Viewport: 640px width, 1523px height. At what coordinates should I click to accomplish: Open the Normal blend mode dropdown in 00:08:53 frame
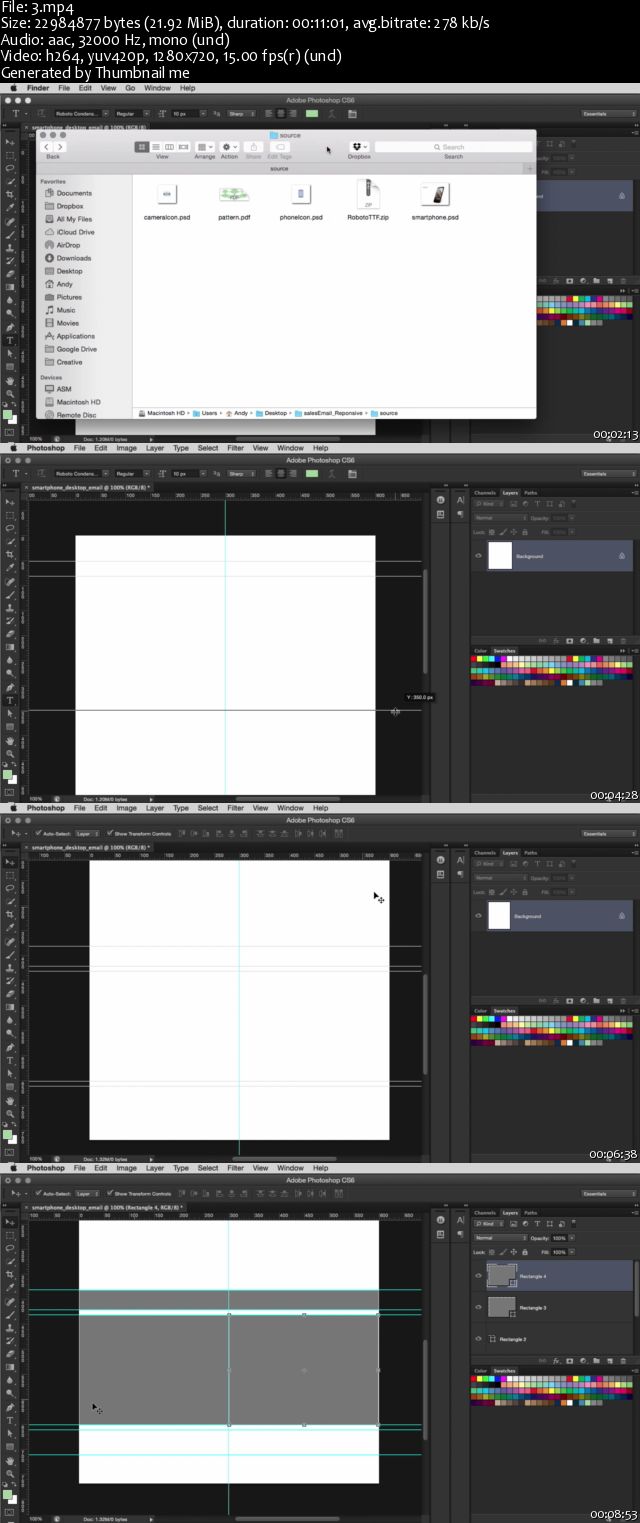(501, 1238)
